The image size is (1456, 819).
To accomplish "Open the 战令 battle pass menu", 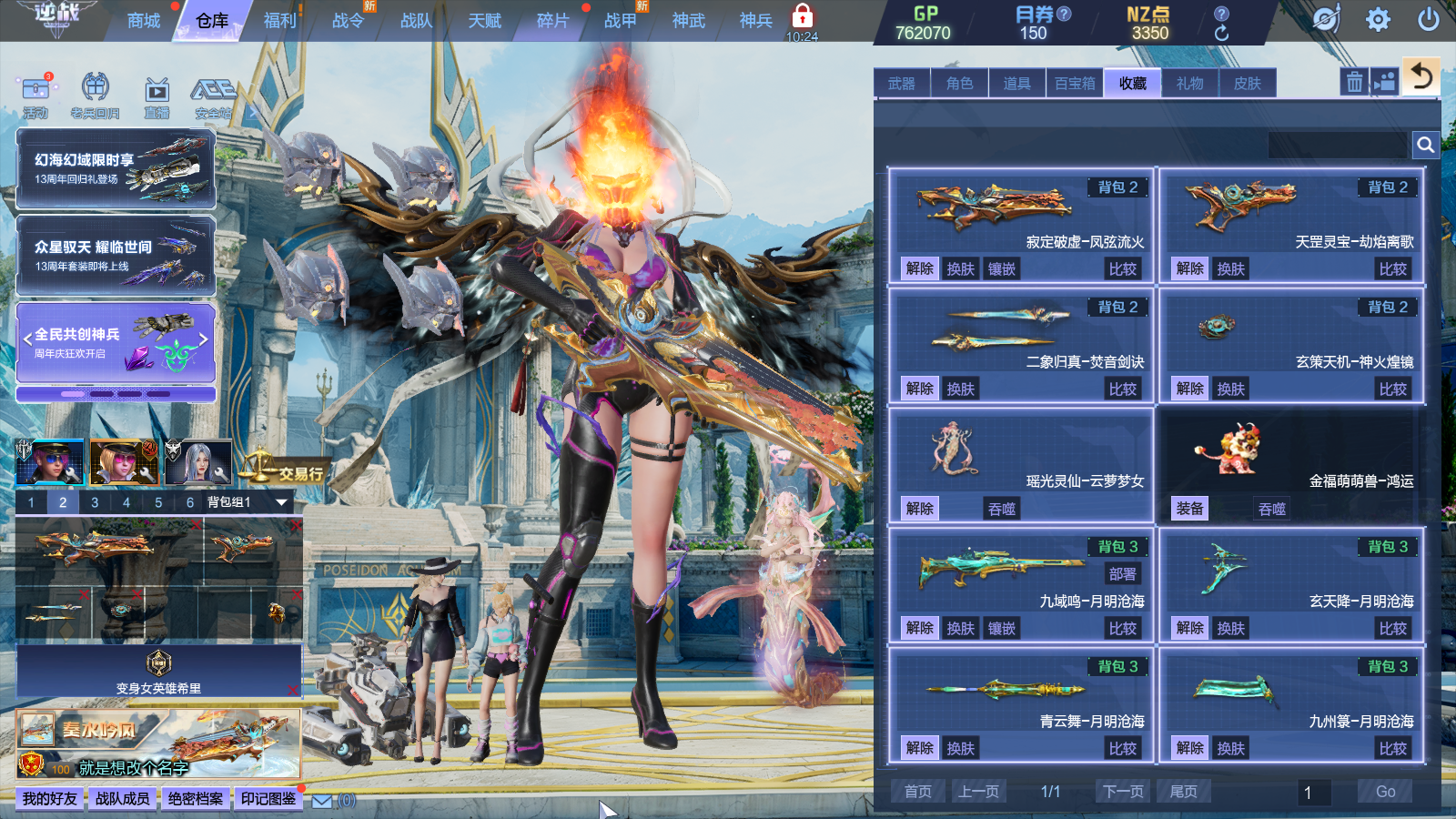I will coord(348,21).
